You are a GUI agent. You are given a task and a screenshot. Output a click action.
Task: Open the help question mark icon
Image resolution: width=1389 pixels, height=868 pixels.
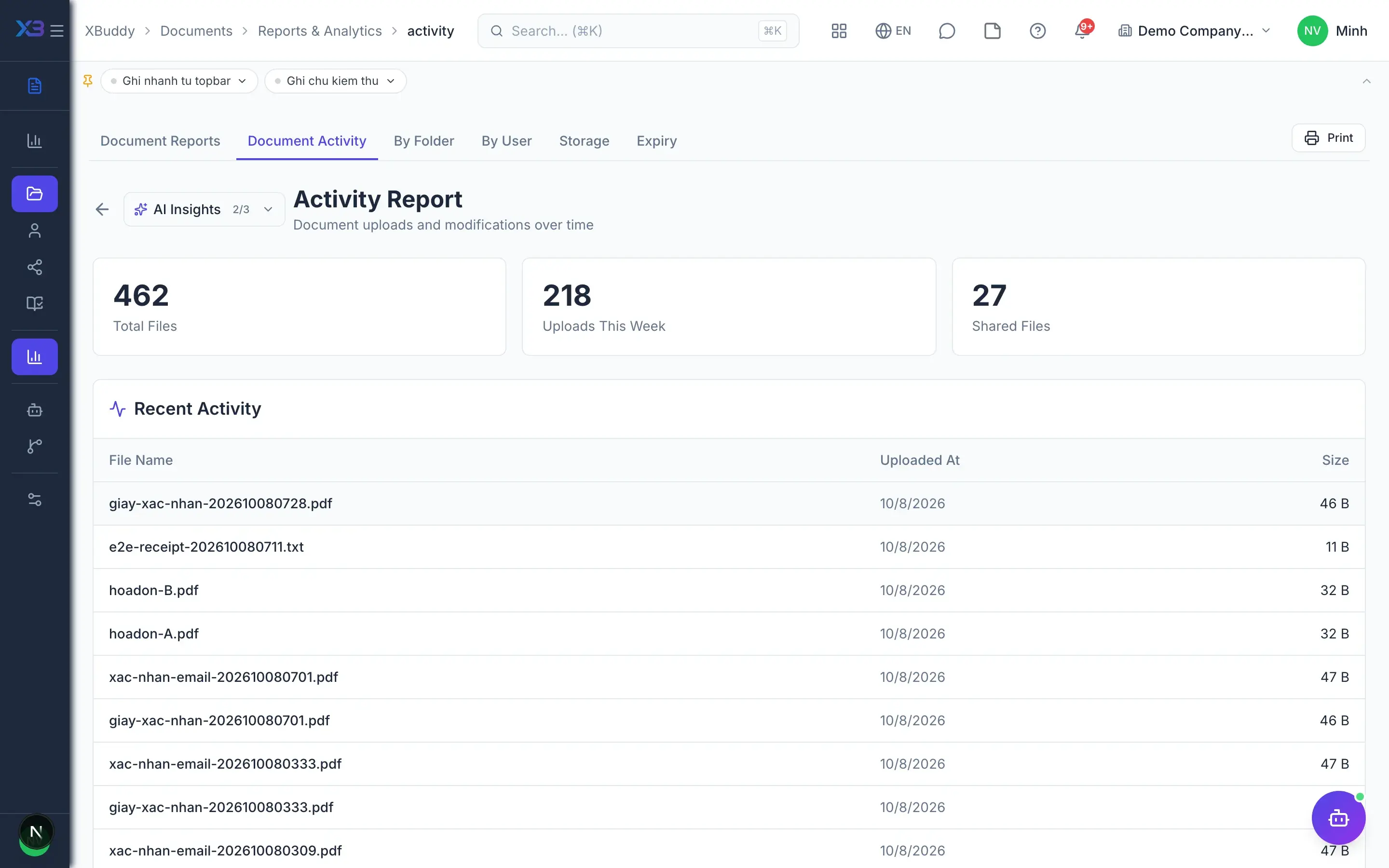[x=1038, y=30]
